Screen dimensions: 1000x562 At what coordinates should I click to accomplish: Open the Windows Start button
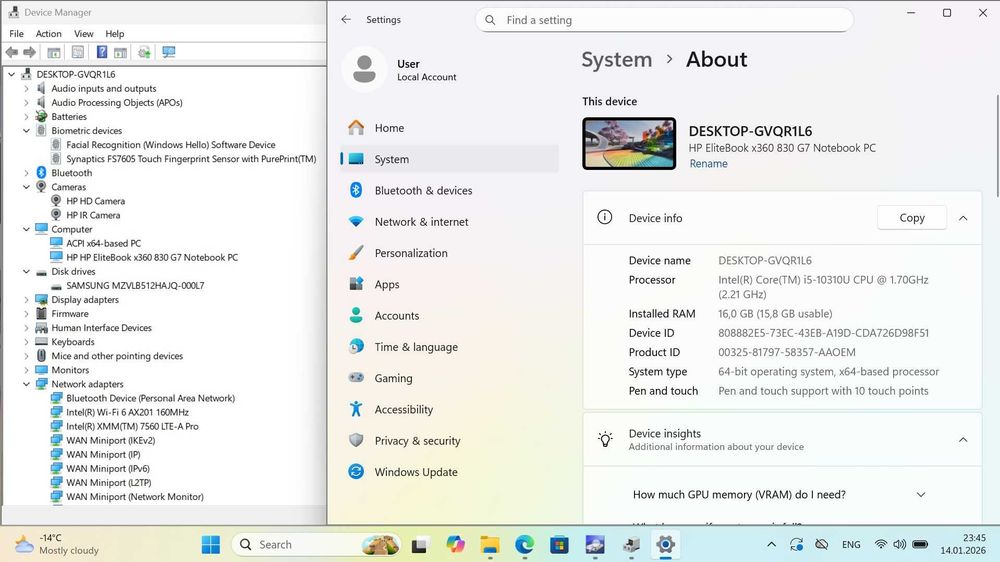coord(210,544)
